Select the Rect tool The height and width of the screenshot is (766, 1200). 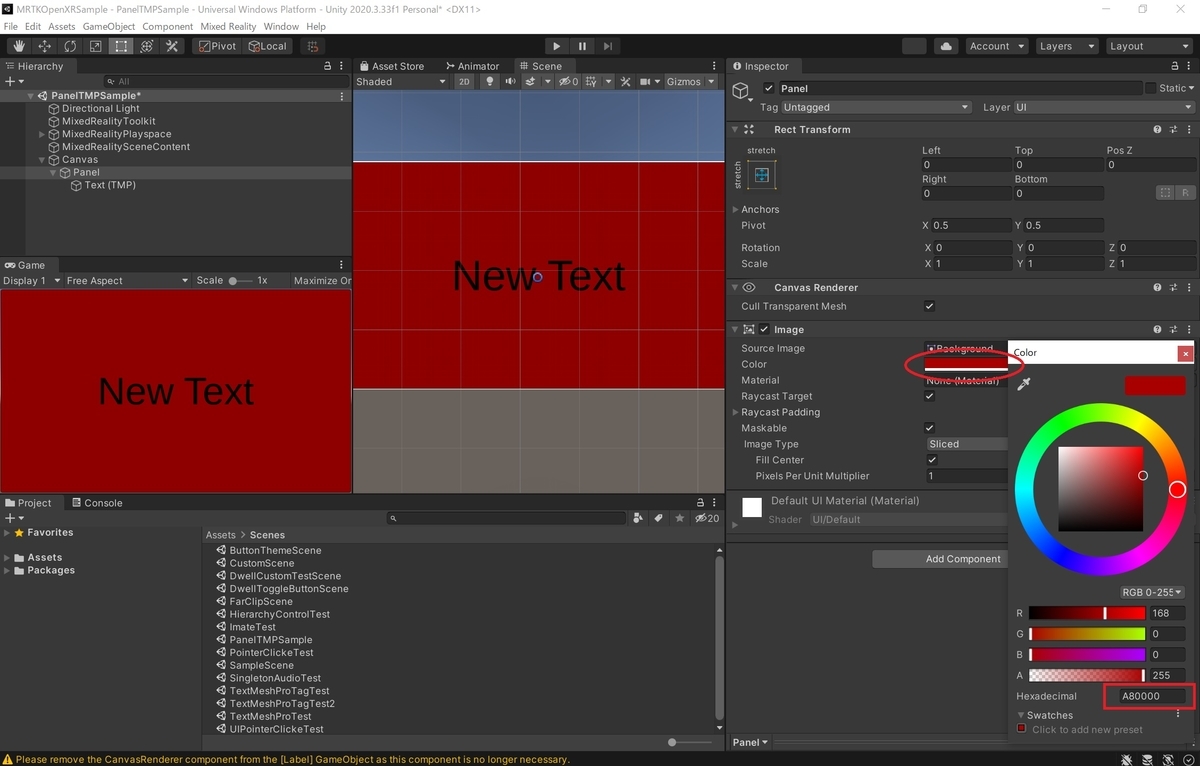[x=121, y=46]
